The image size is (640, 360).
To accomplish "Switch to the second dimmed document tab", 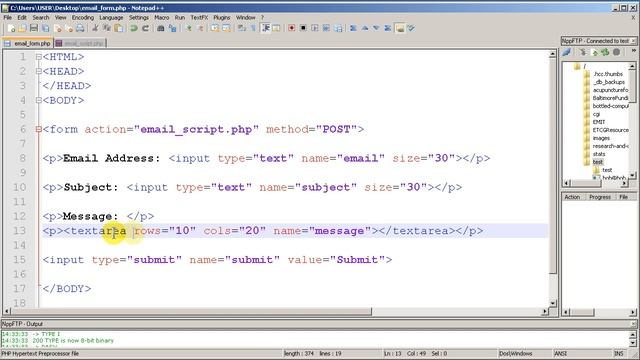I will tap(80, 43).
